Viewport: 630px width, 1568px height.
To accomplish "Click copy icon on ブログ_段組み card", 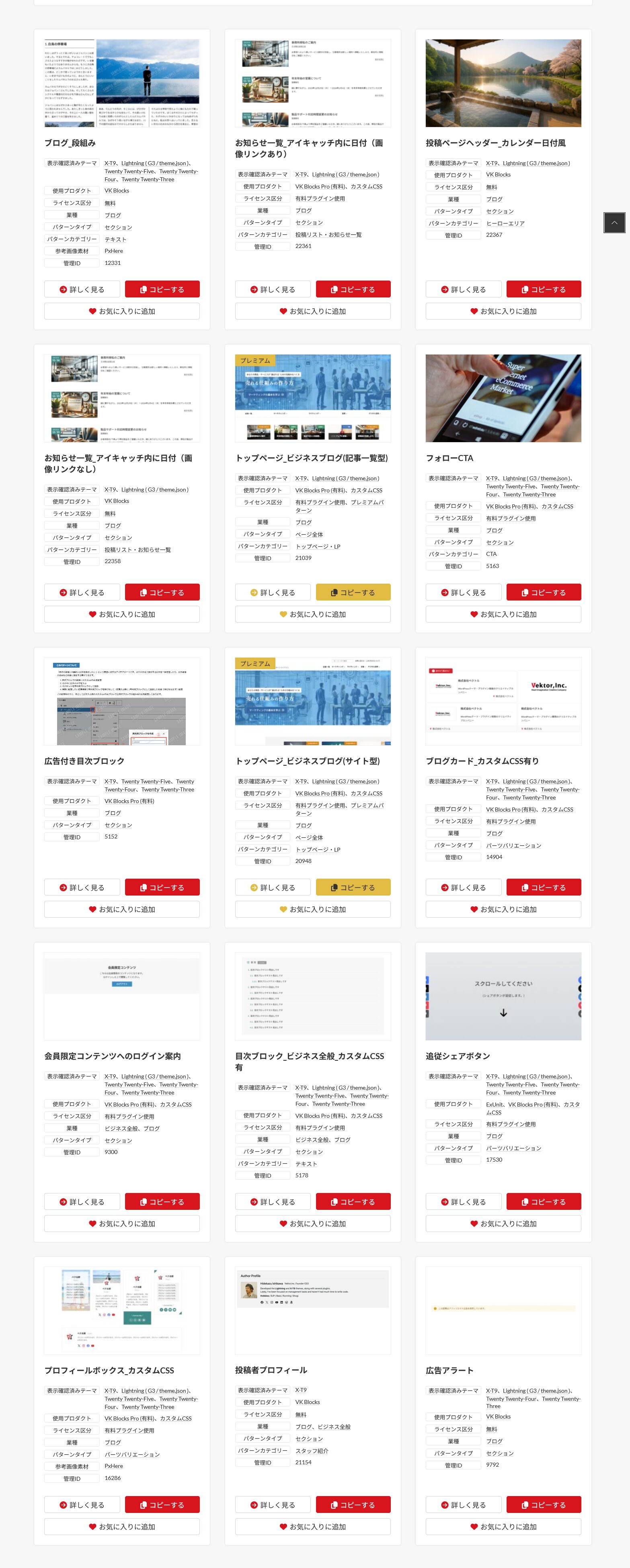I will (x=144, y=290).
